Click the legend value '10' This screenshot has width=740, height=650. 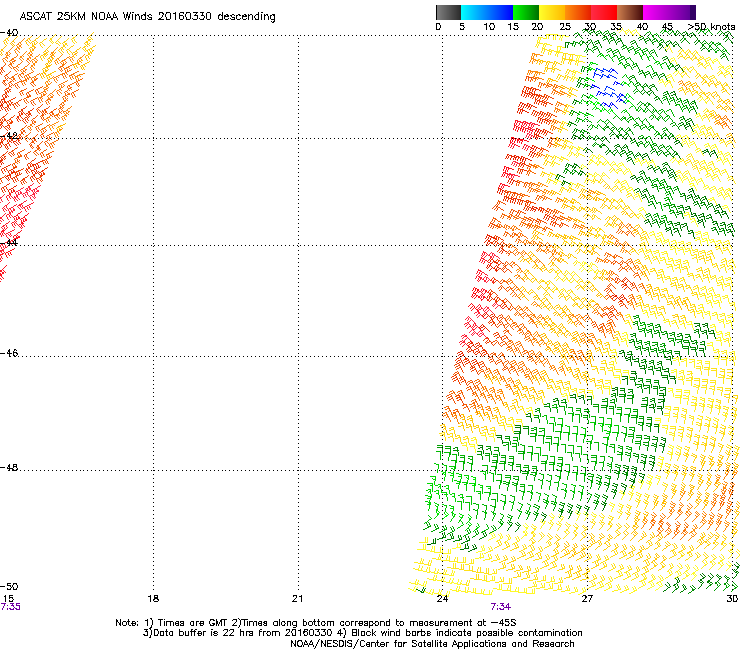(489, 27)
